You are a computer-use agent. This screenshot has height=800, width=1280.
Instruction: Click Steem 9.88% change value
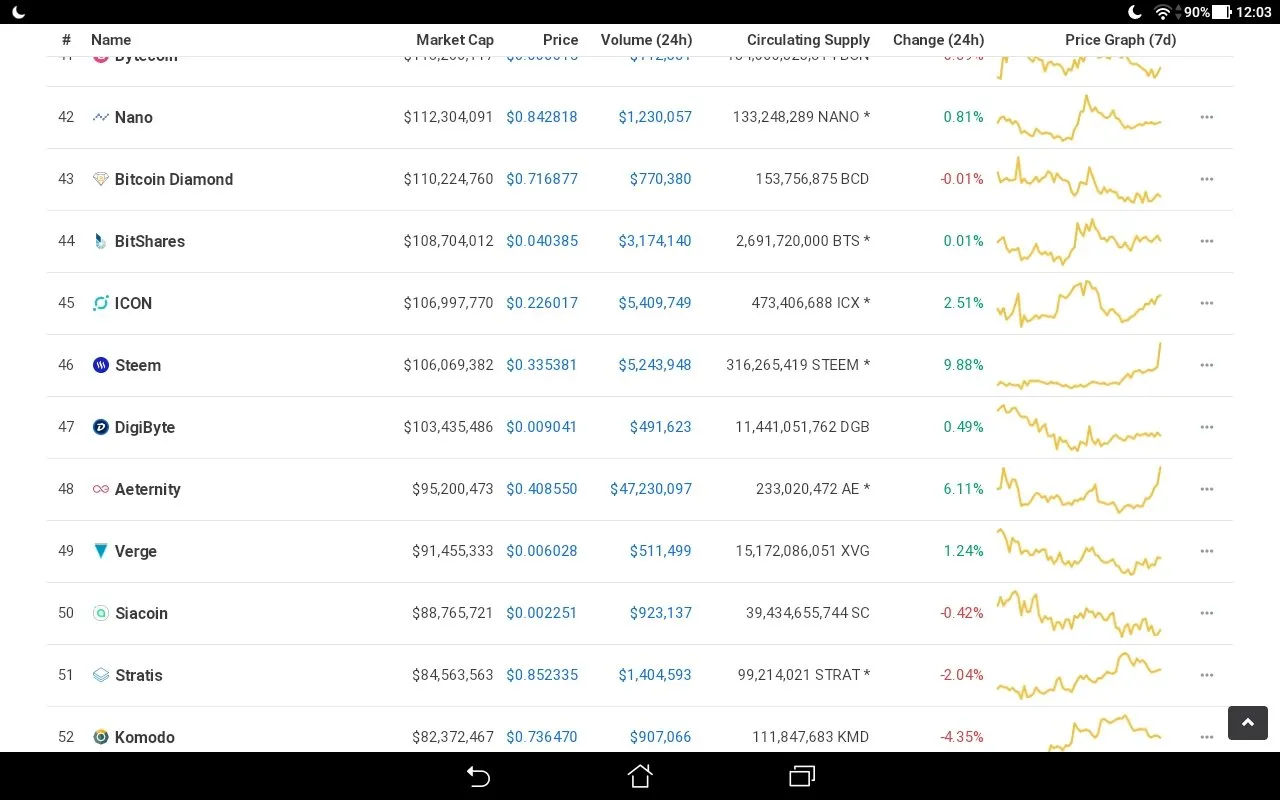click(x=964, y=365)
